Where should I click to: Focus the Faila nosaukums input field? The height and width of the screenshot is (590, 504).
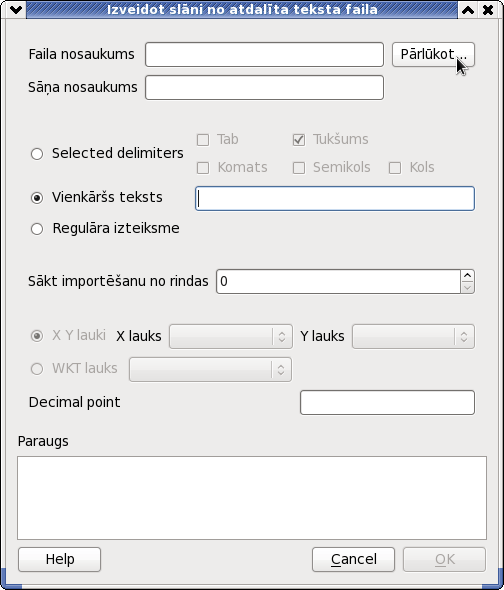tap(265, 55)
